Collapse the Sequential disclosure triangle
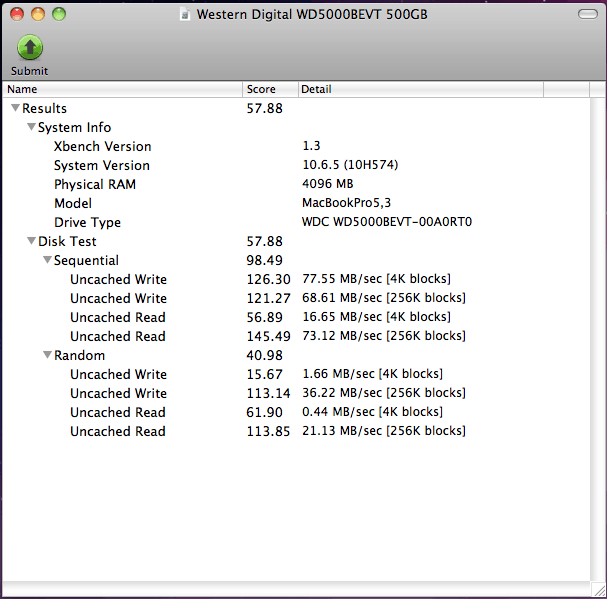The image size is (607, 599). 47,259
